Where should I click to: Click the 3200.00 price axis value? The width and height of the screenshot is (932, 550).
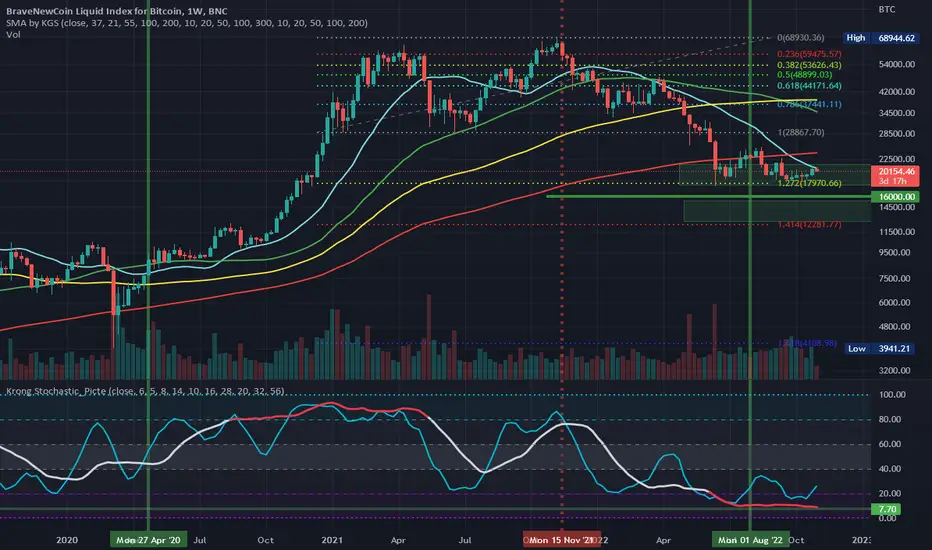(x=894, y=370)
